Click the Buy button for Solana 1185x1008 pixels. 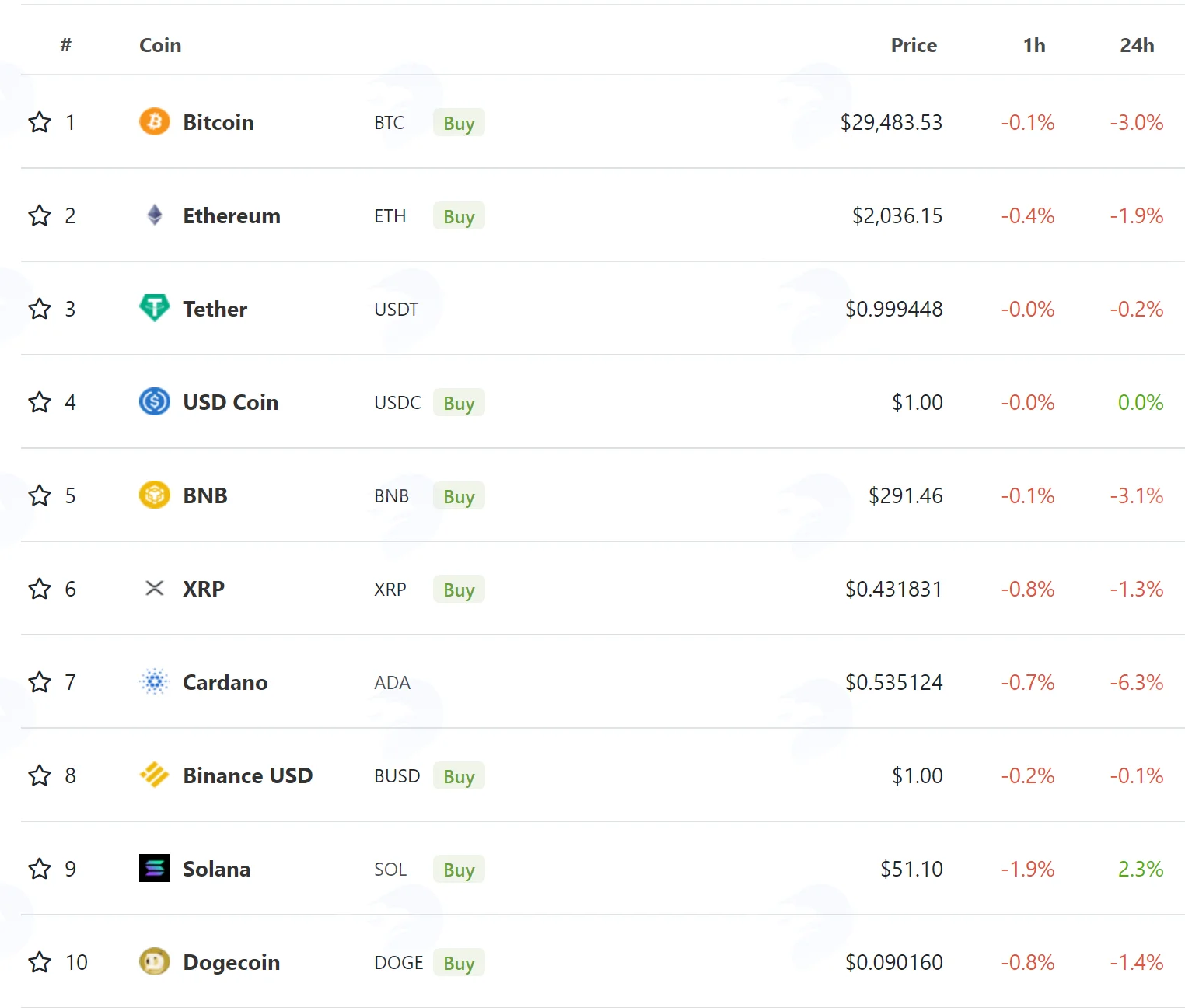[x=459, y=870]
